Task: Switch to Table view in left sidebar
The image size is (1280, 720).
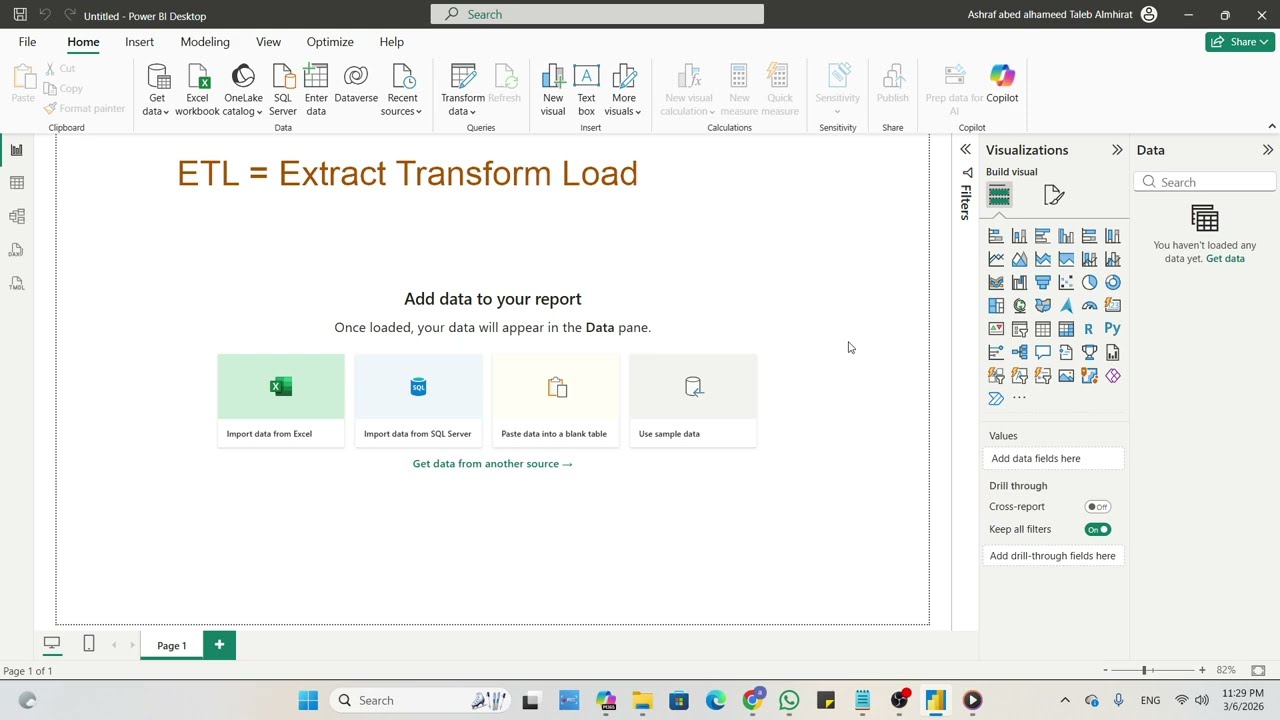Action: pyautogui.click(x=17, y=183)
